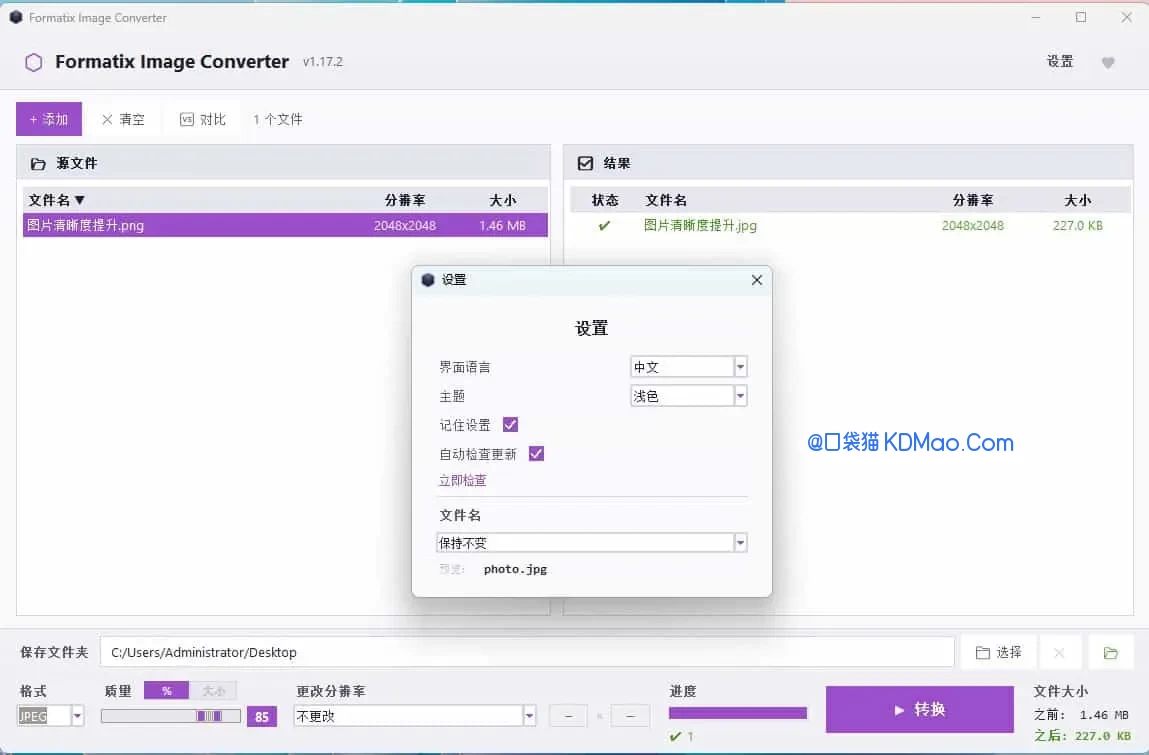Open 设置 in the top header
This screenshot has width=1149, height=755.
click(1060, 62)
